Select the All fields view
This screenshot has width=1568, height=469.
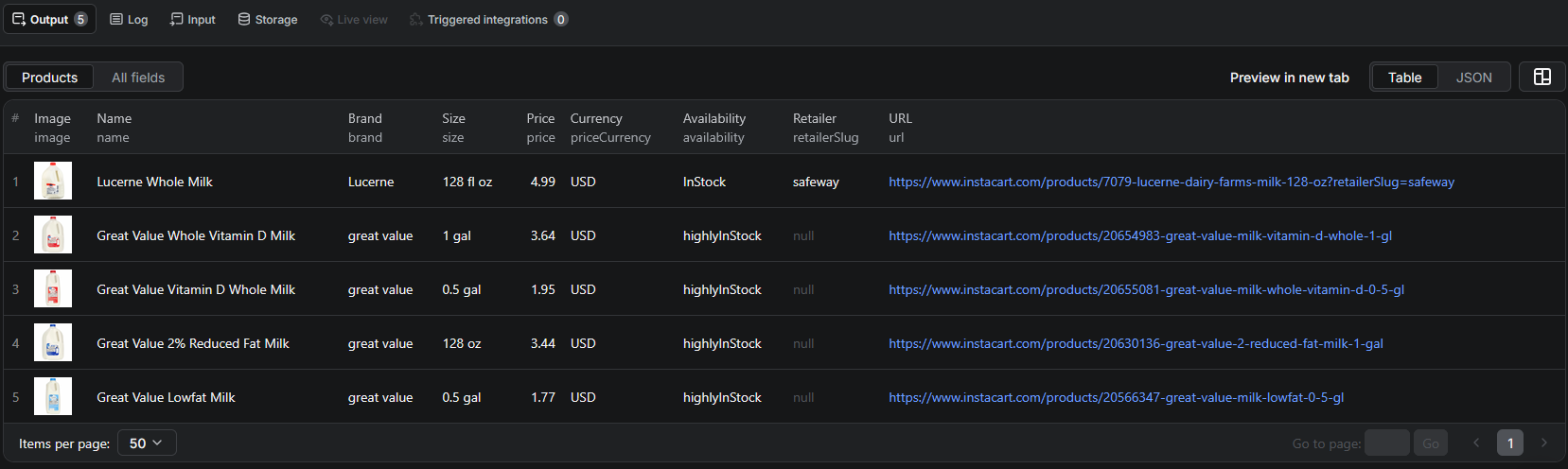(x=138, y=78)
